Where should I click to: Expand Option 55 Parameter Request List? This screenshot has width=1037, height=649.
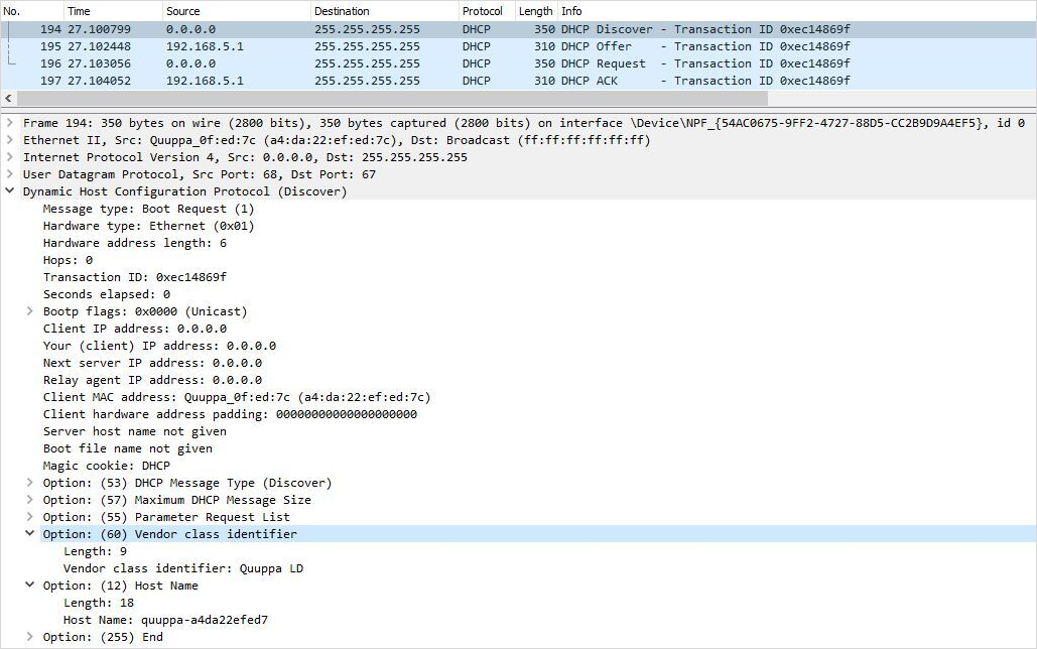[30, 517]
